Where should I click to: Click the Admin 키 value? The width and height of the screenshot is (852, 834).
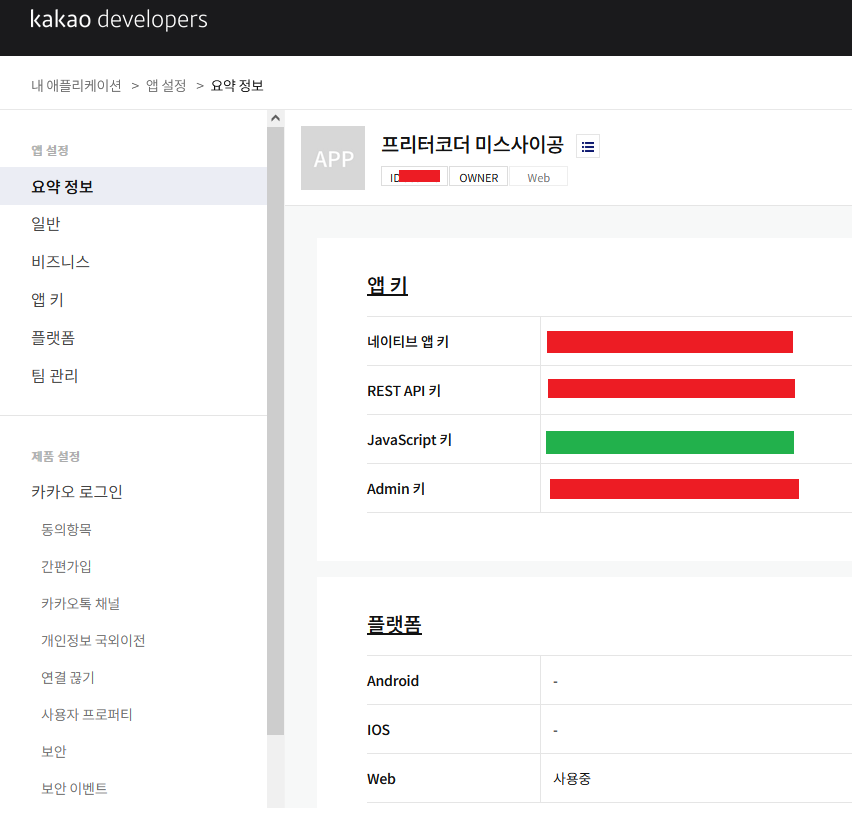(674, 489)
